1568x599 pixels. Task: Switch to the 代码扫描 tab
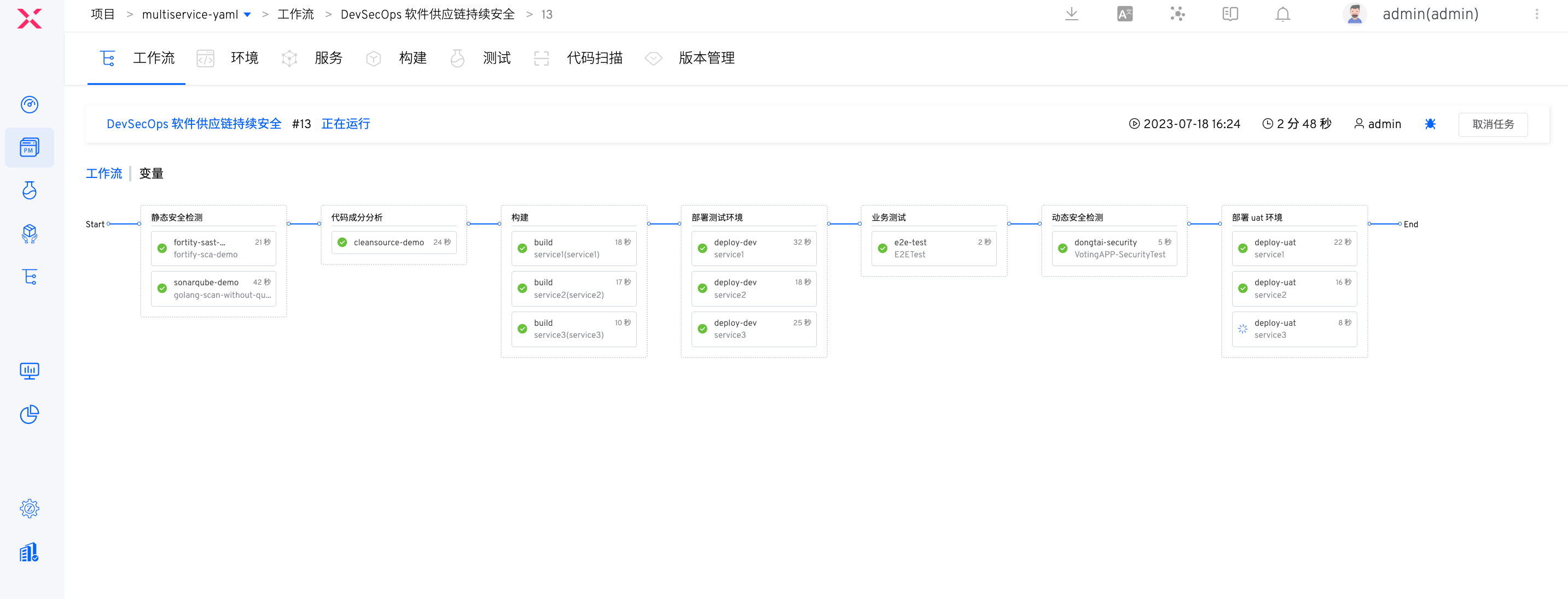(594, 58)
